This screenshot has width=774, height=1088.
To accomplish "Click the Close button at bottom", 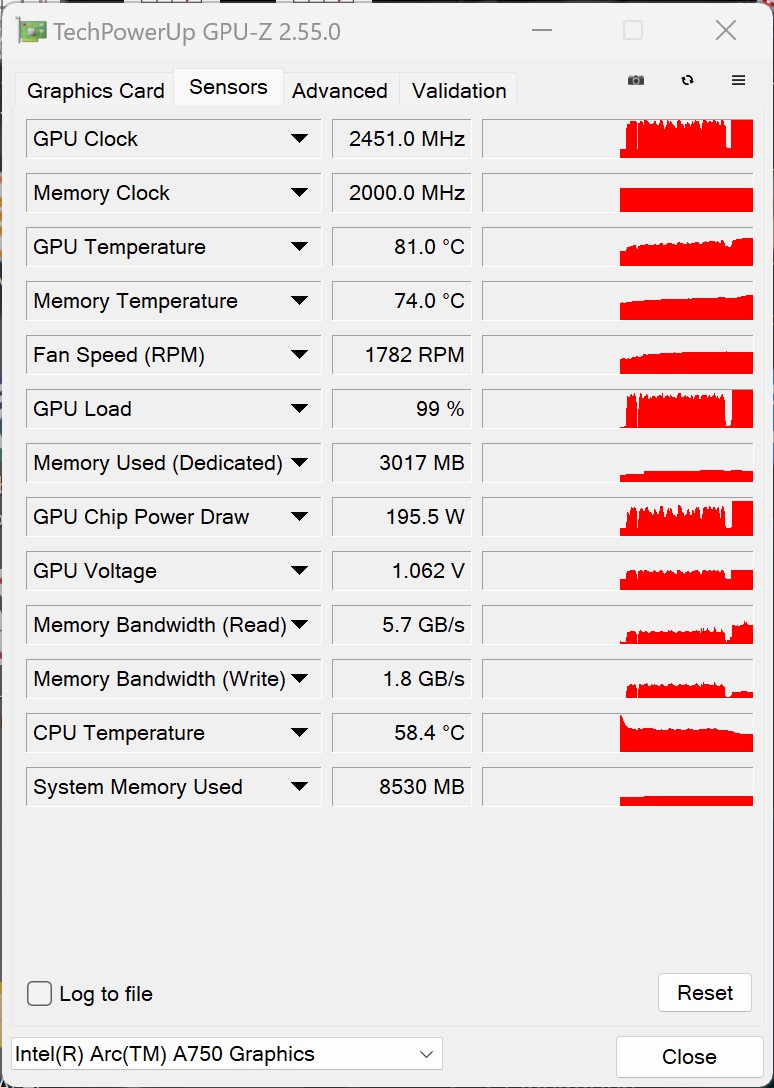I will (x=689, y=1057).
